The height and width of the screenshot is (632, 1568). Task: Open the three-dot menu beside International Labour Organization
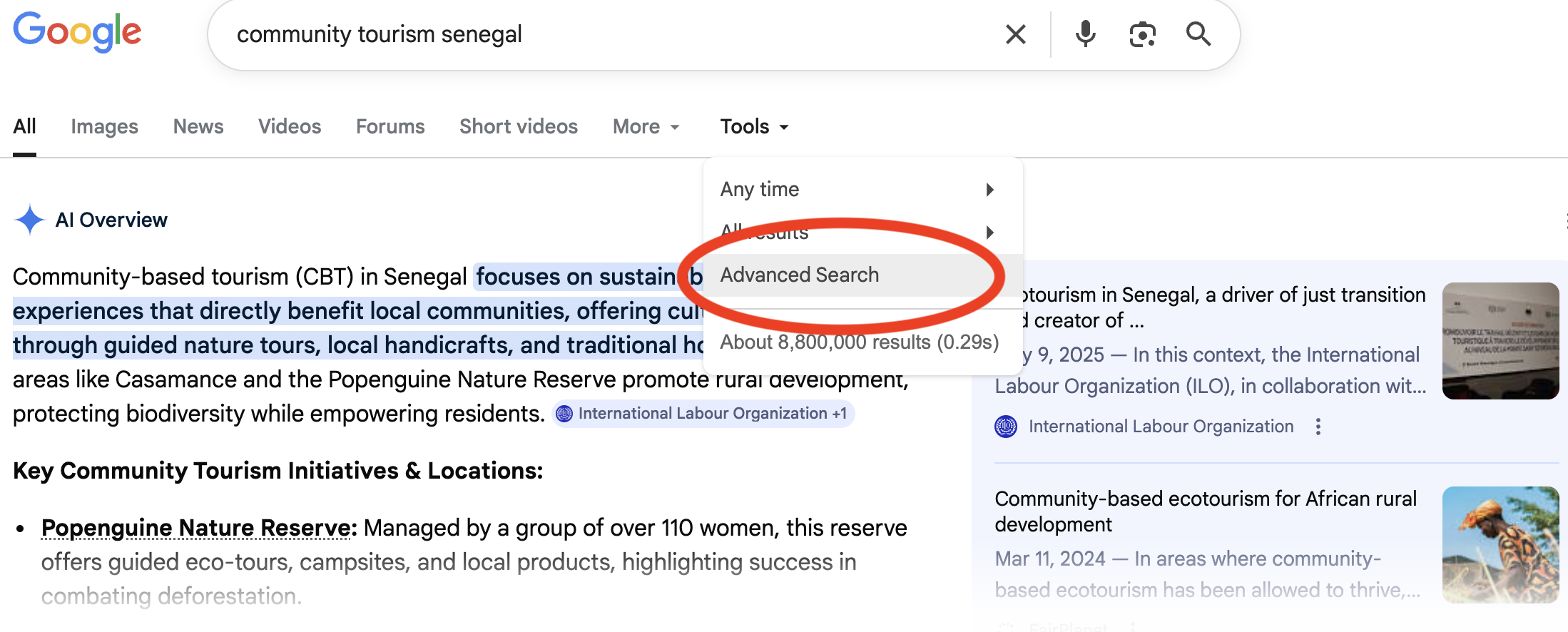point(1318,427)
